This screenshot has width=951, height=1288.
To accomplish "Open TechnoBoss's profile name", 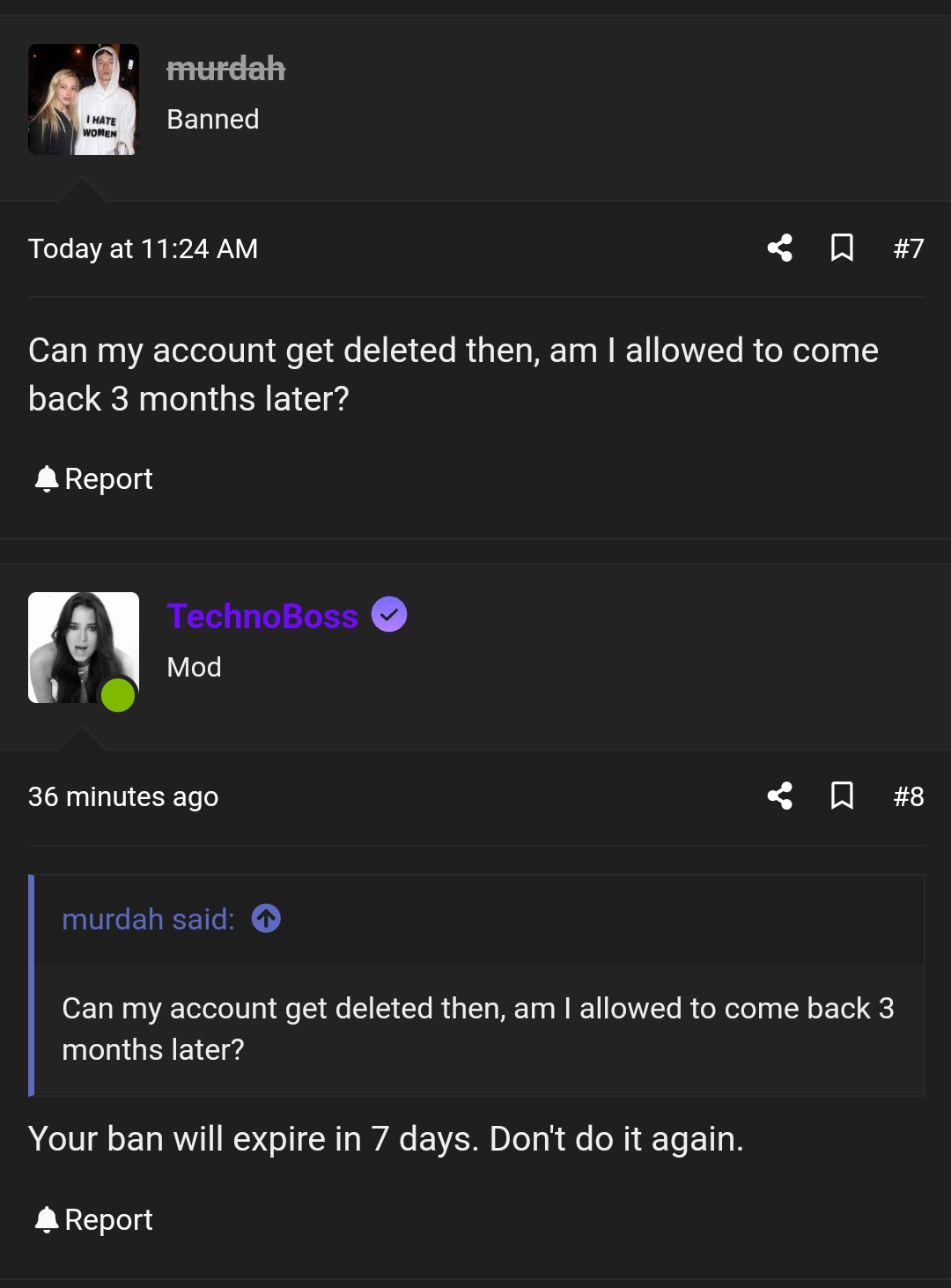I will tap(262, 616).
